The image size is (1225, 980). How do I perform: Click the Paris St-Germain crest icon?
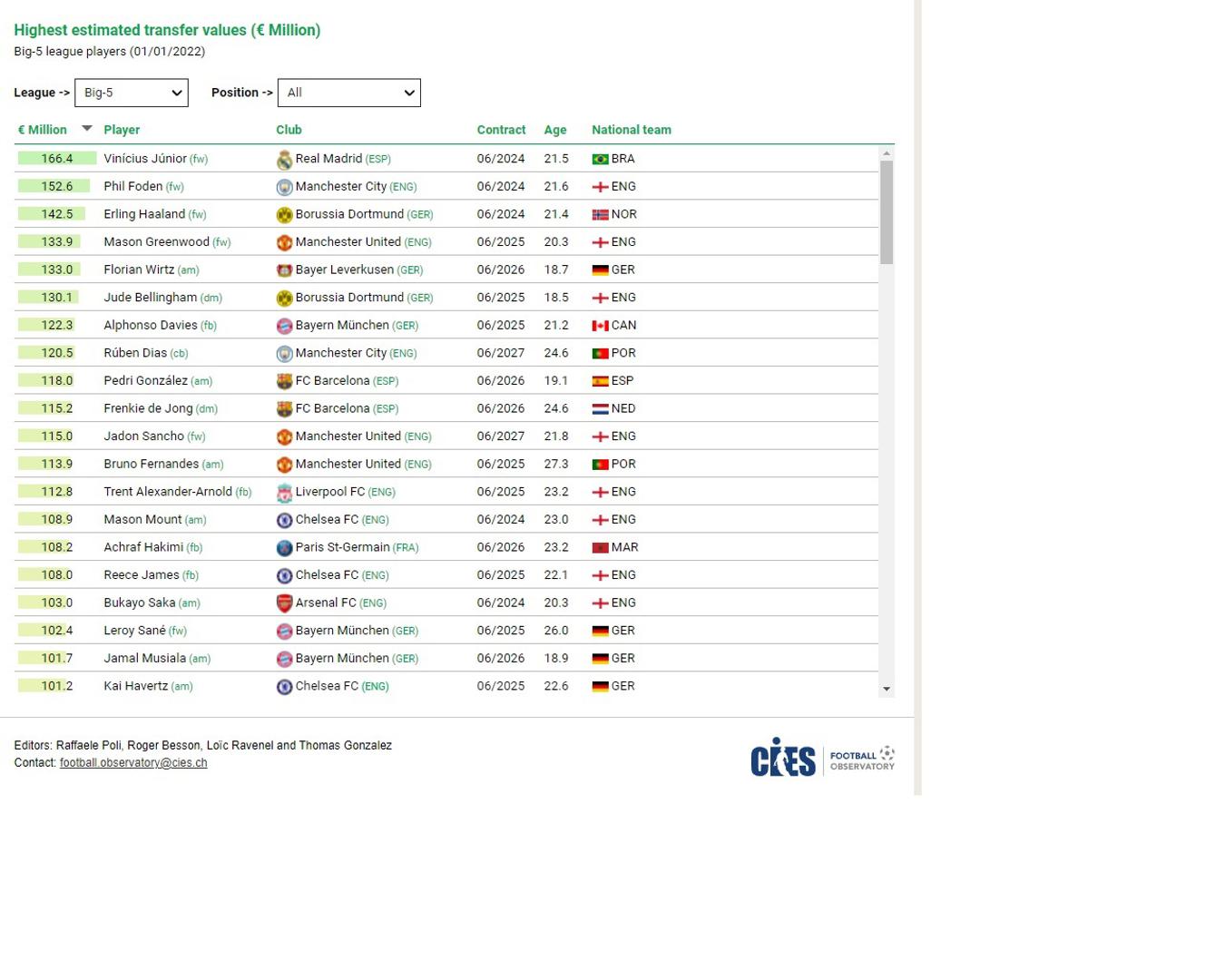point(284,548)
